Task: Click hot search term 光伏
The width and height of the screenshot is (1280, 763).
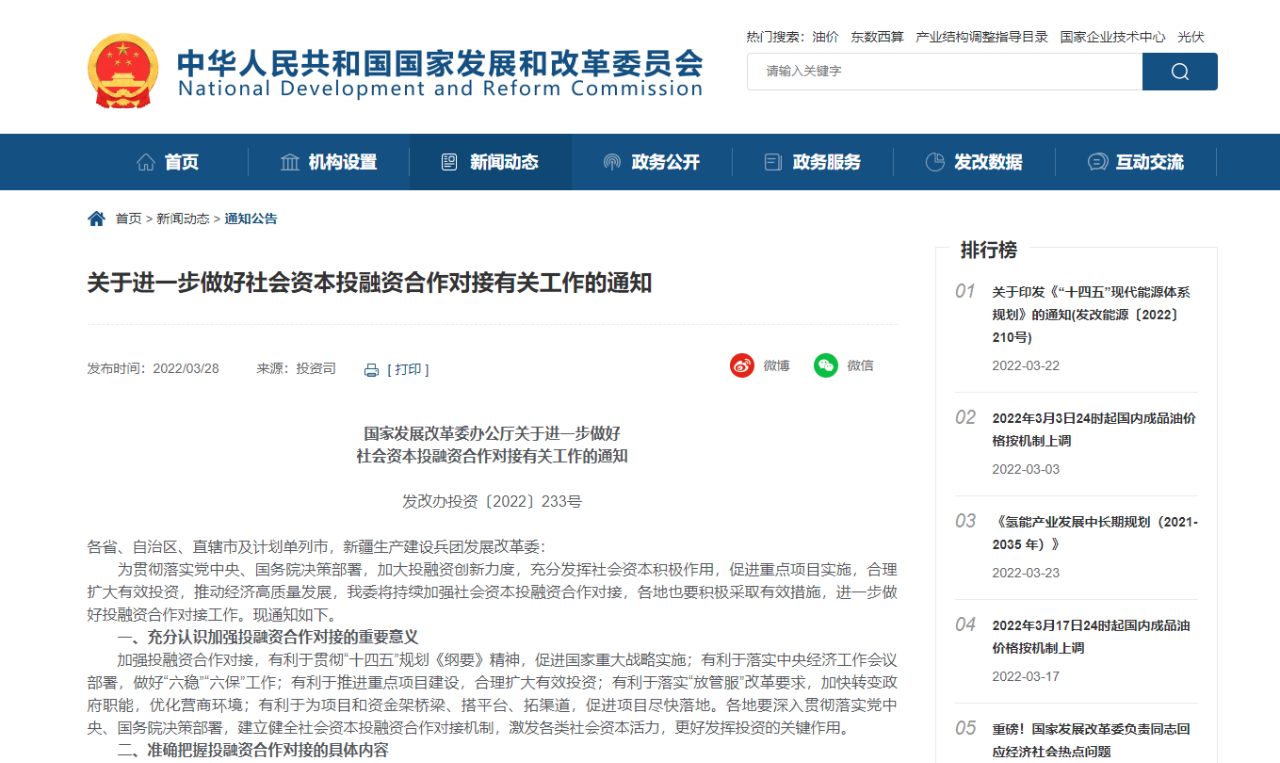Action: [1190, 37]
